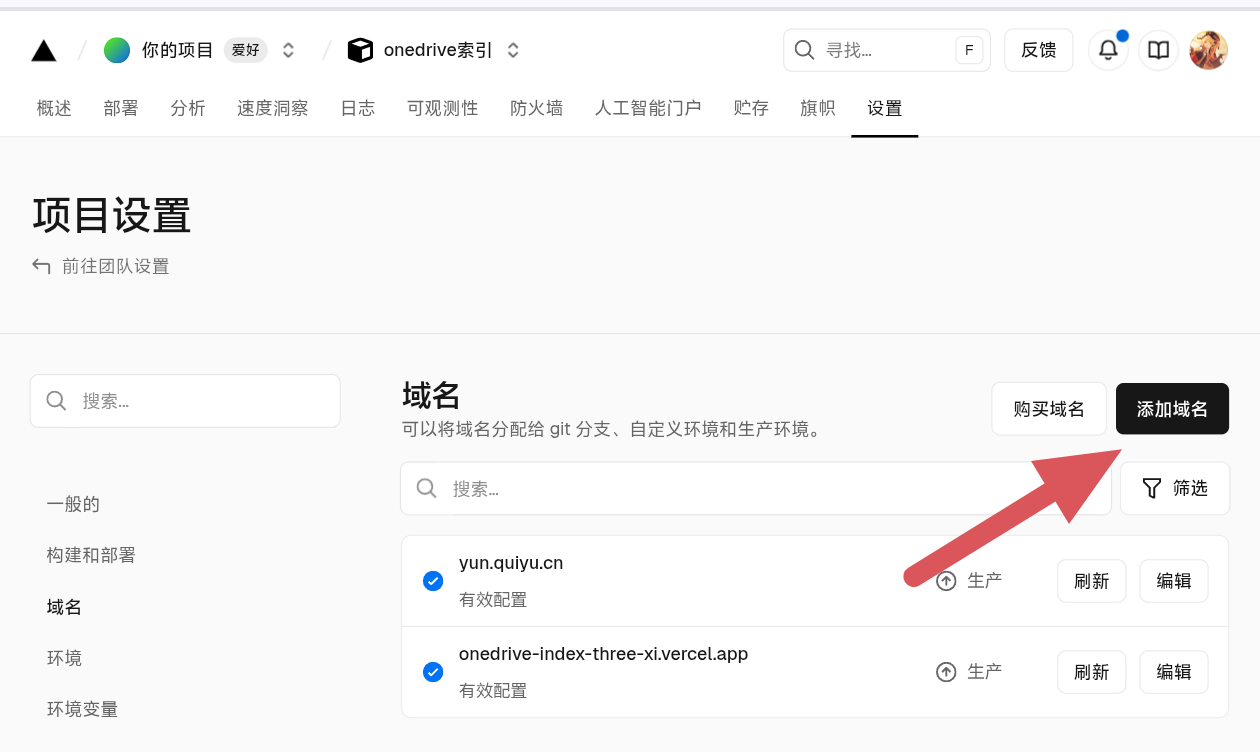This screenshot has height=752, width=1260.
Task: Click the Vercel triangle logo
Action: (x=43, y=49)
